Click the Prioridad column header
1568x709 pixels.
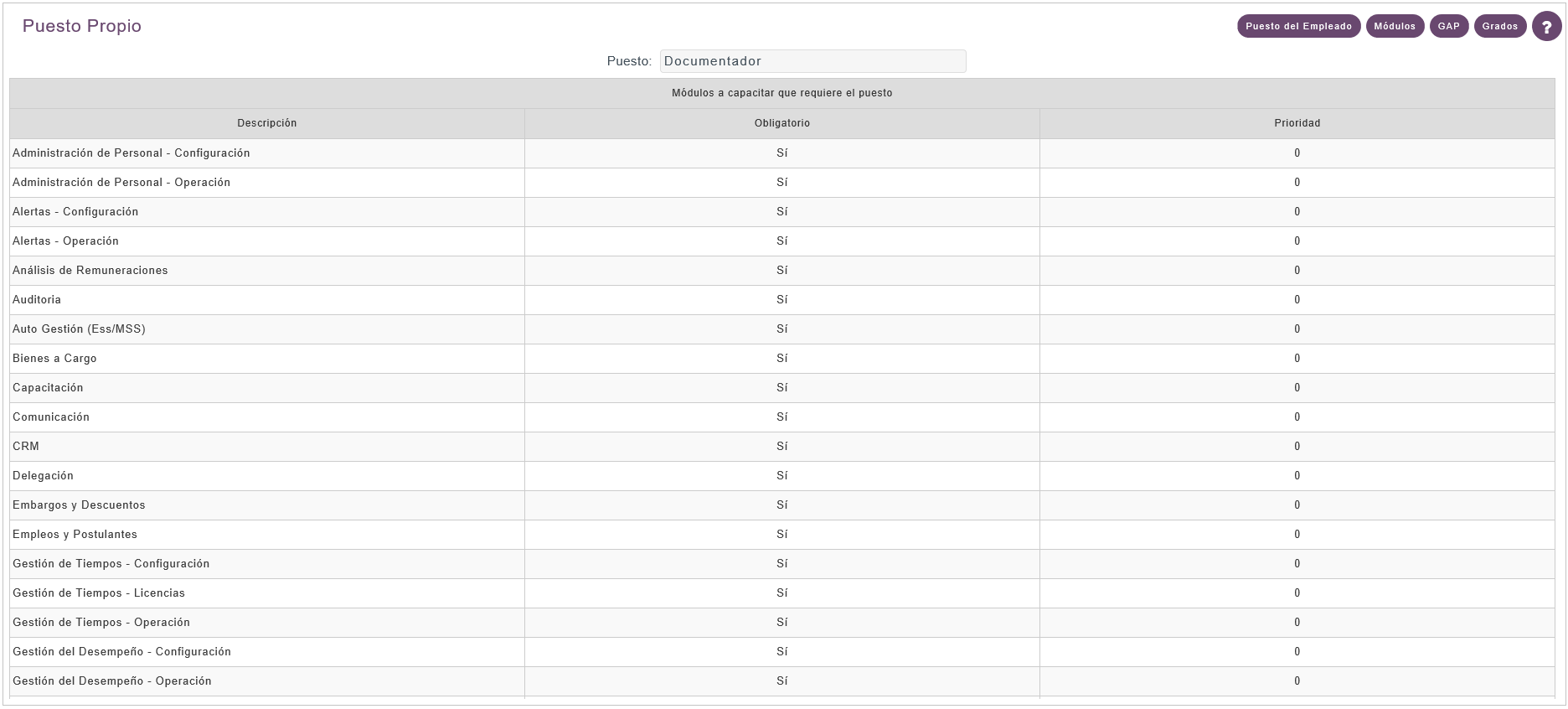pyautogui.click(x=1297, y=123)
